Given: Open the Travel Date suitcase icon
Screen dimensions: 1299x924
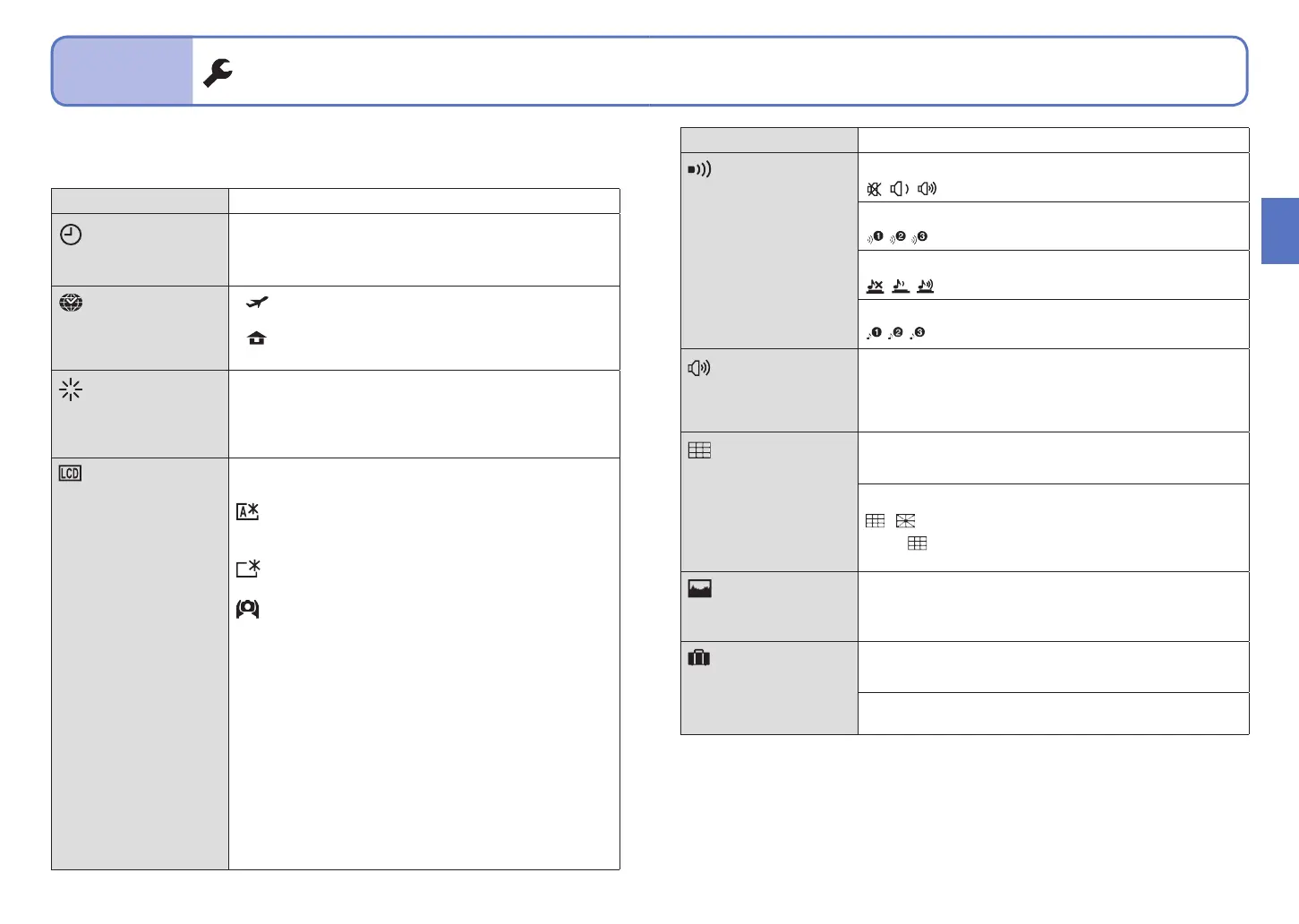Looking at the screenshot, I should (699, 658).
